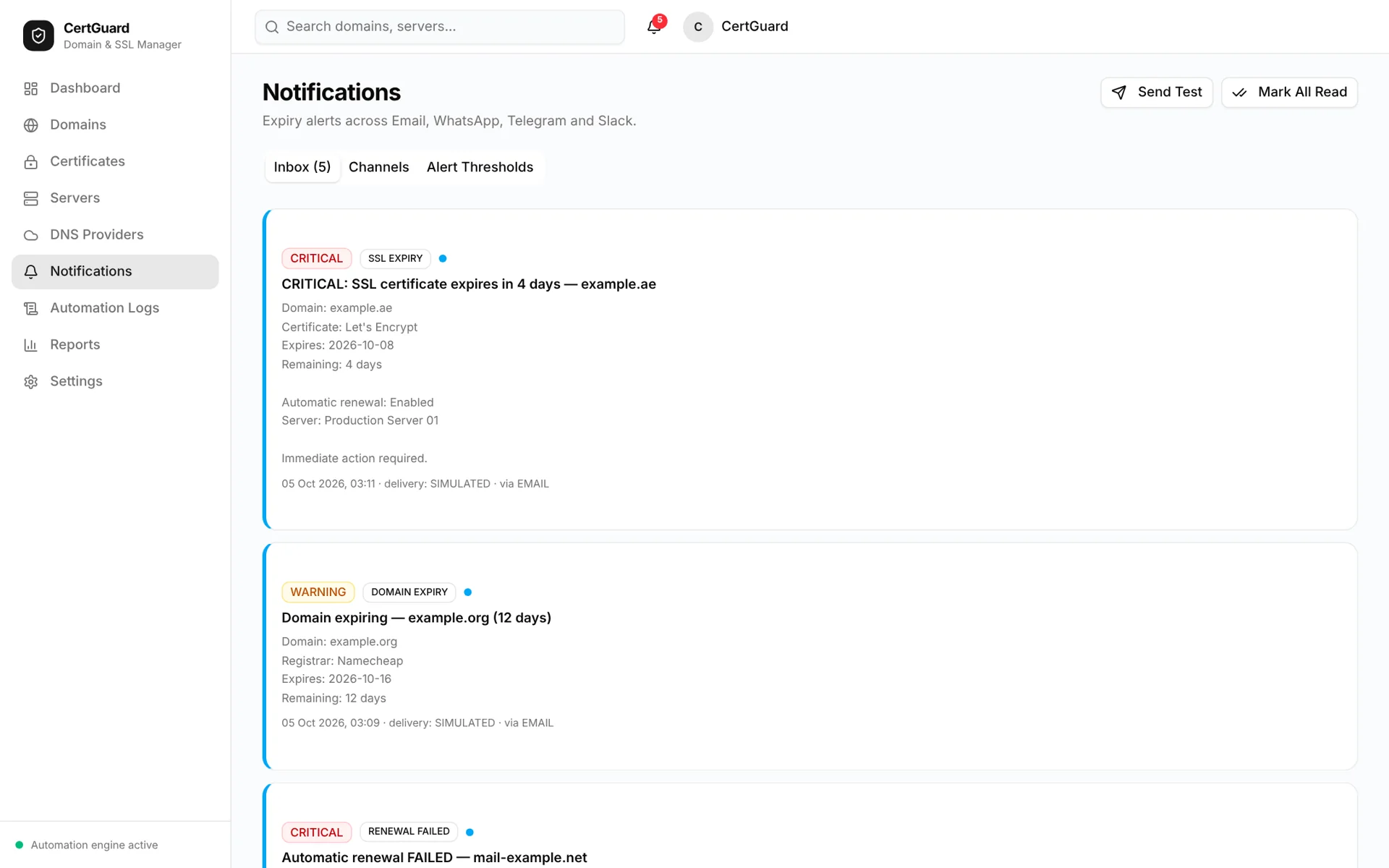Open Automation Logs in sidebar

coord(115,308)
